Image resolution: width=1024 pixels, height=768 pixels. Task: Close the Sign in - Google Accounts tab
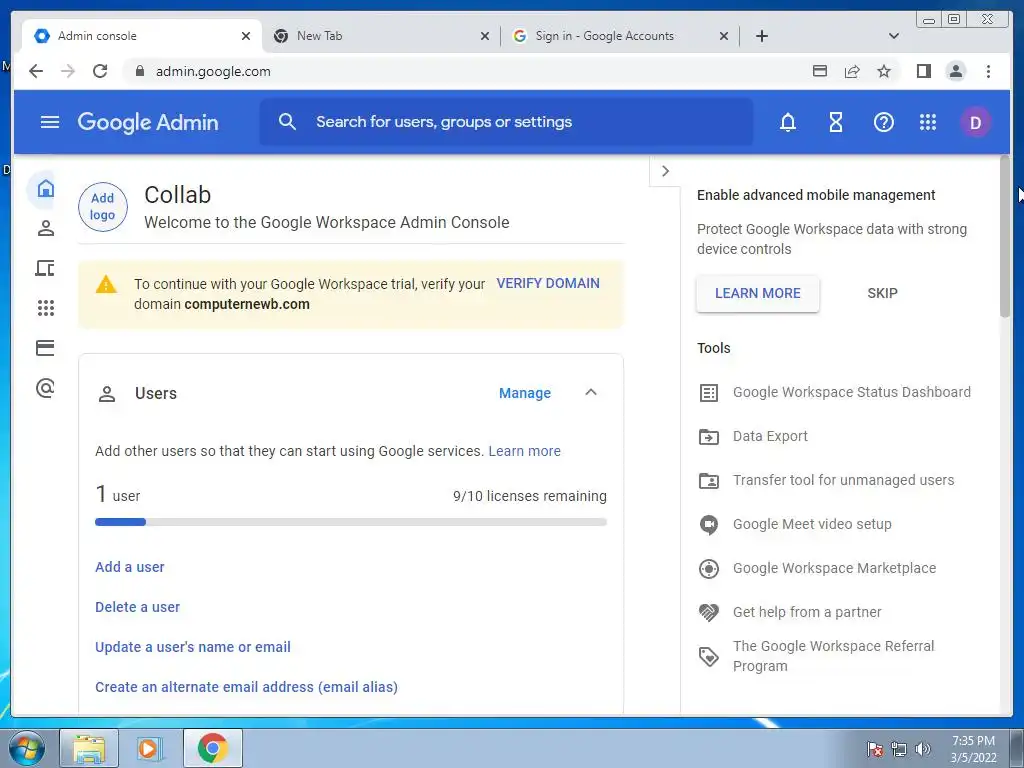724,36
